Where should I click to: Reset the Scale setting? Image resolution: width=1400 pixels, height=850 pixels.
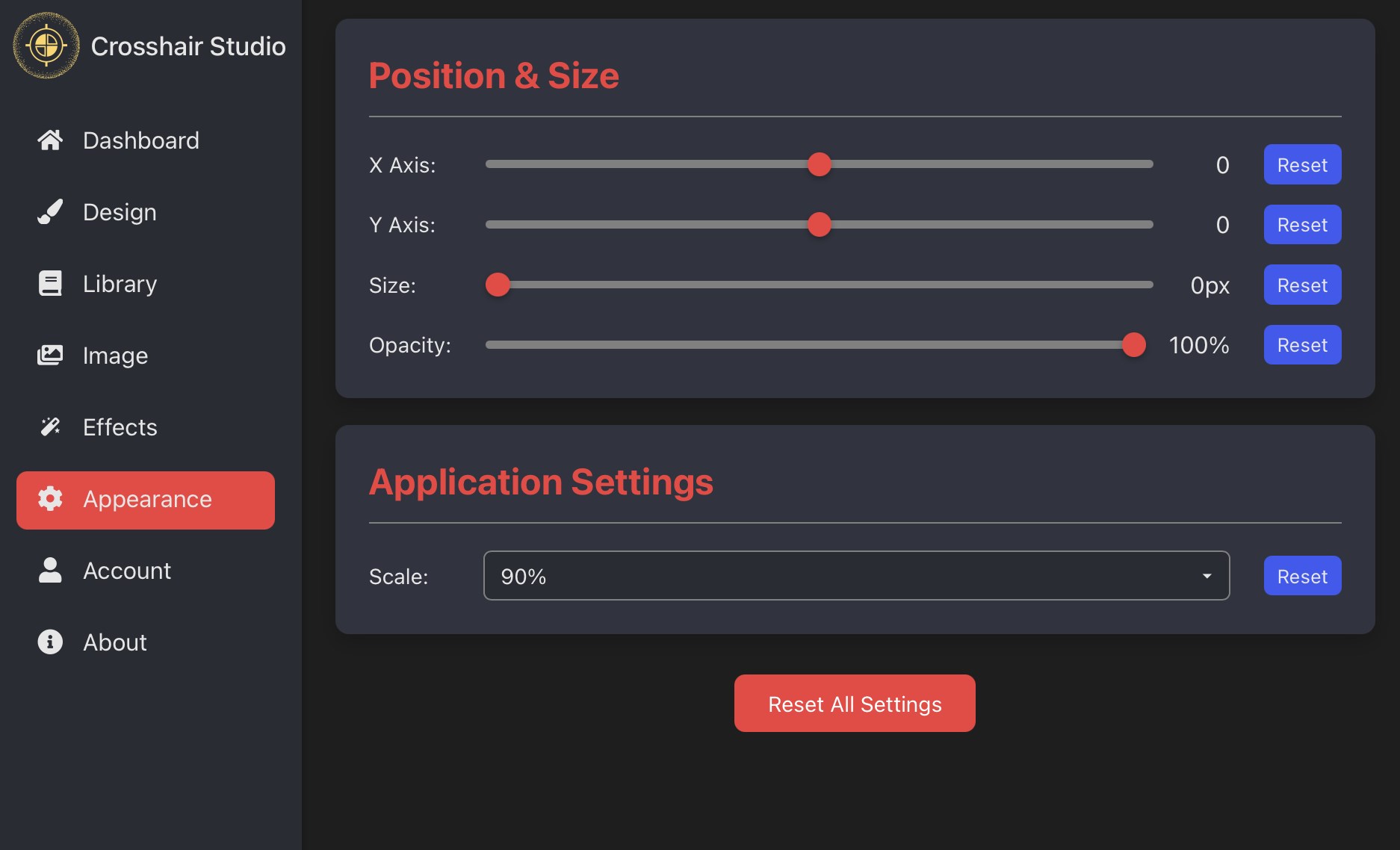point(1301,575)
